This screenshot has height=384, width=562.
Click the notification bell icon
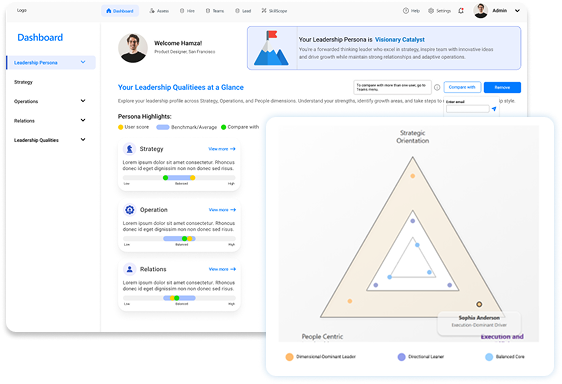tap(461, 11)
